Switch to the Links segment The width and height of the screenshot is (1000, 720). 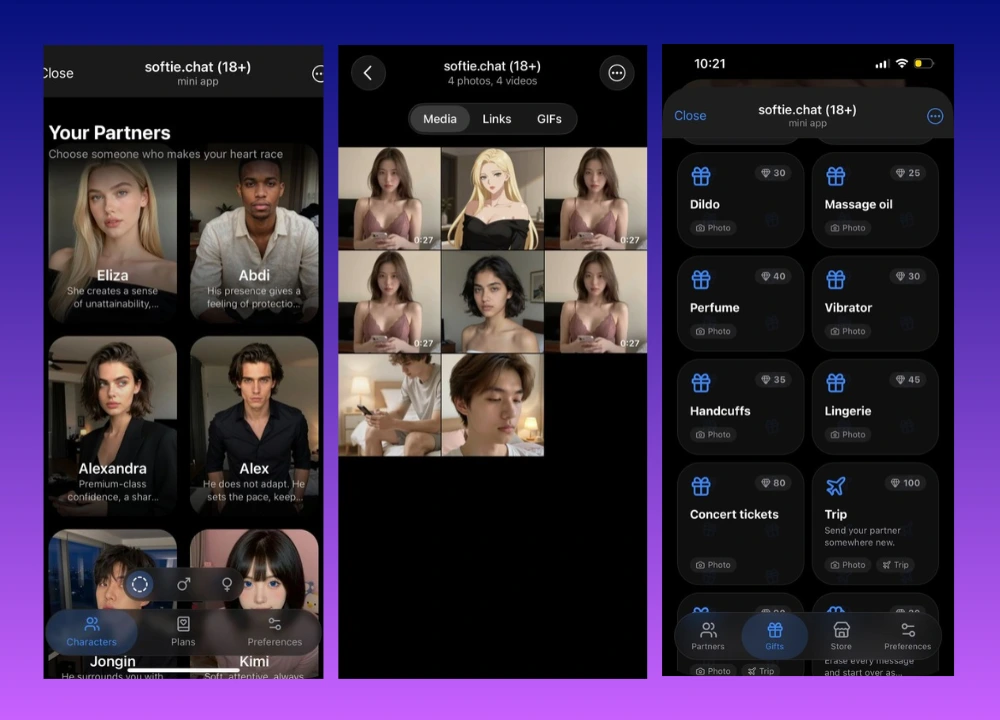tap(497, 119)
